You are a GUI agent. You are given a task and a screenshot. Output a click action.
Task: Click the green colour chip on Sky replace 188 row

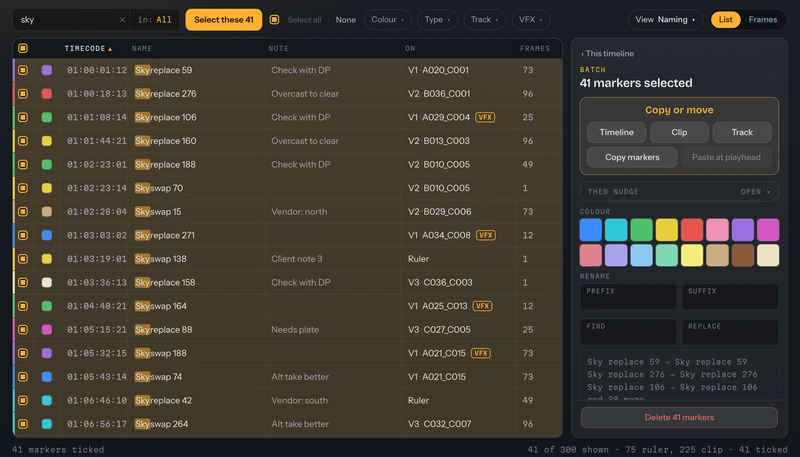click(x=46, y=164)
